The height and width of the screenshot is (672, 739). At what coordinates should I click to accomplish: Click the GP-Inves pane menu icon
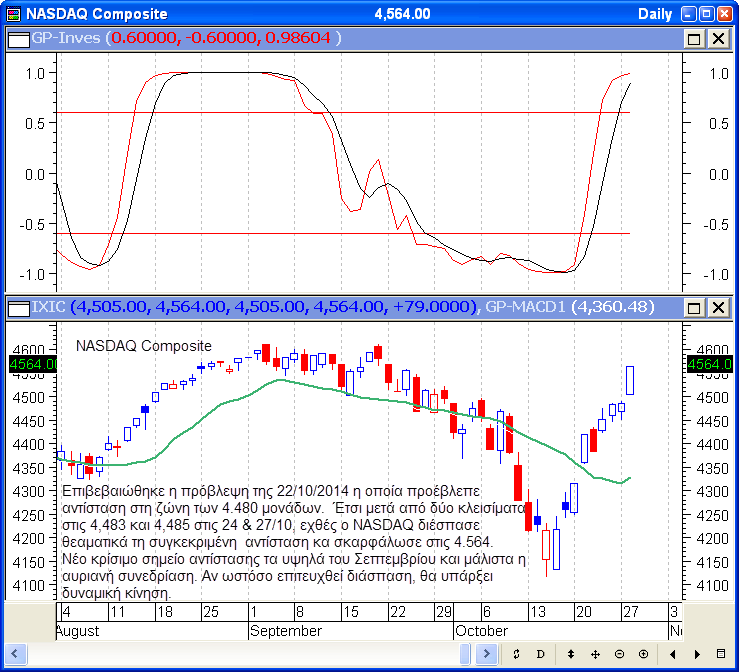(17, 38)
